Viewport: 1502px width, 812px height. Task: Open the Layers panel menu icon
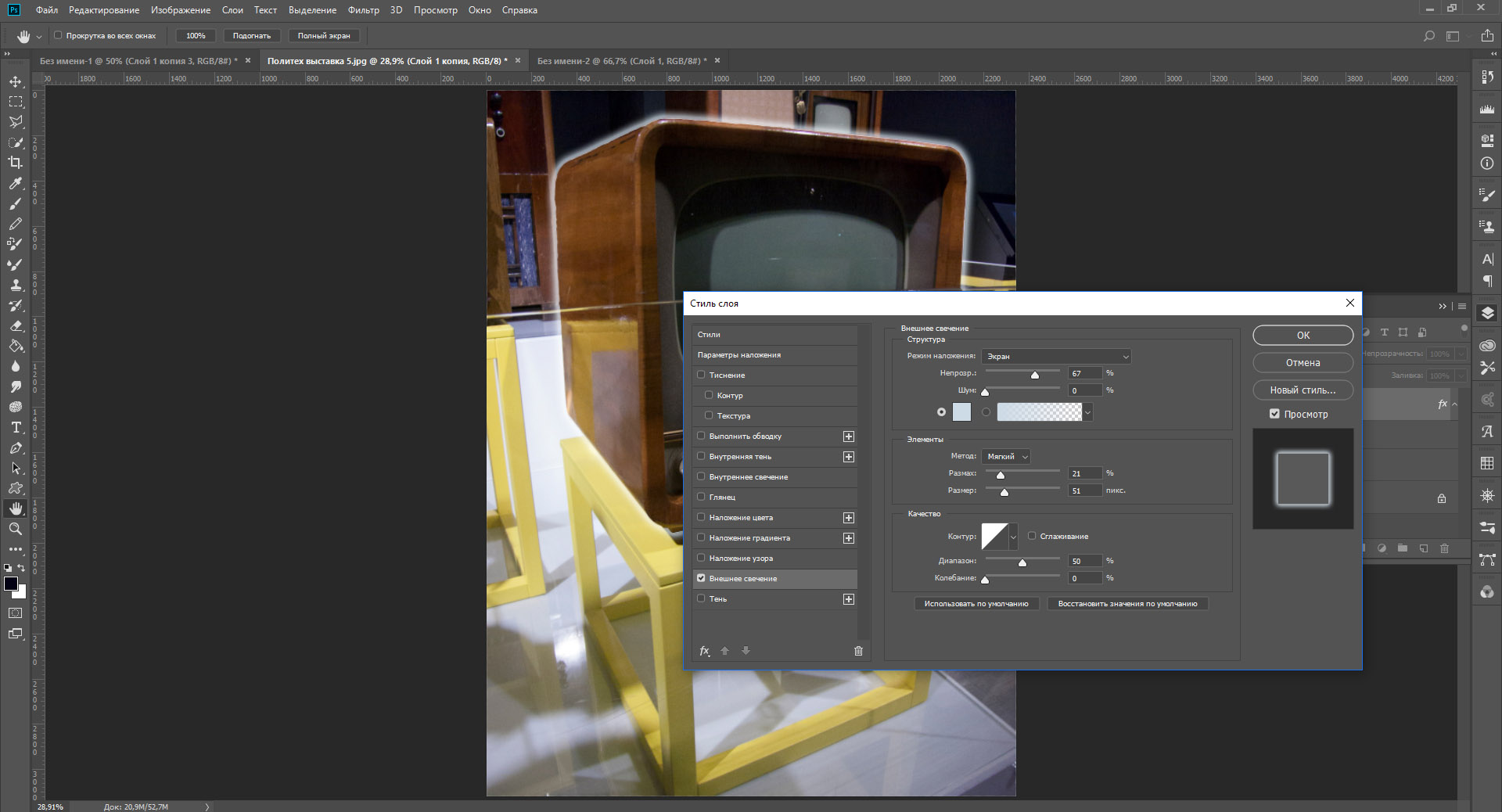pos(1461,306)
